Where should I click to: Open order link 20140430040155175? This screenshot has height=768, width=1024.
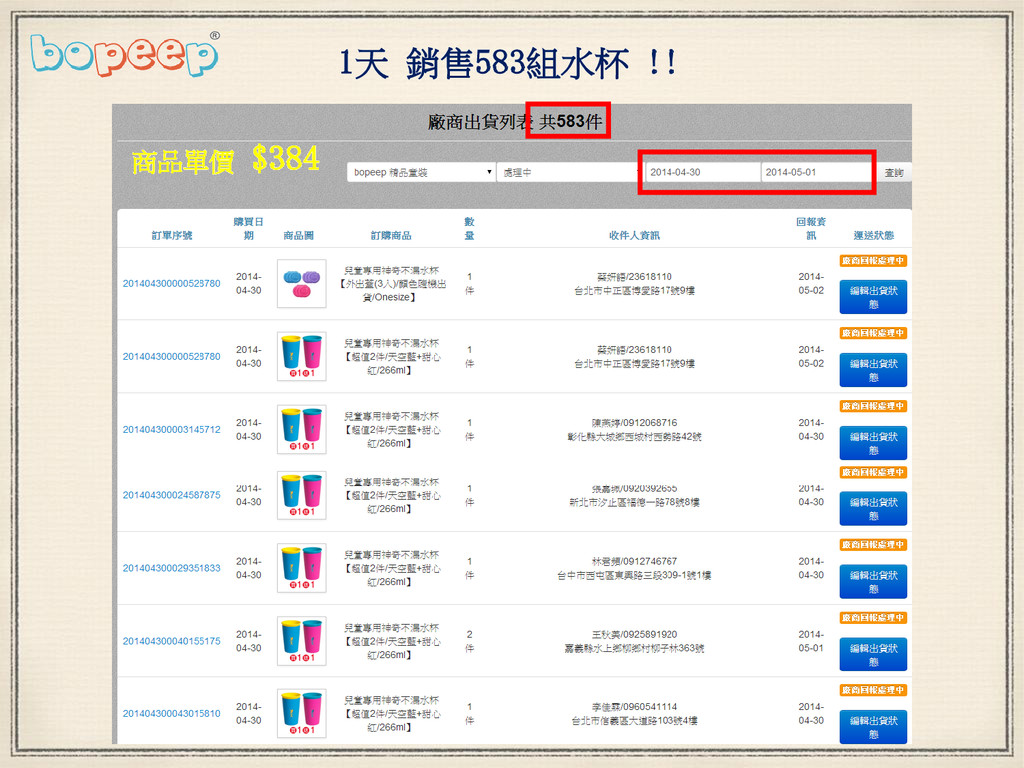[172, 641]
